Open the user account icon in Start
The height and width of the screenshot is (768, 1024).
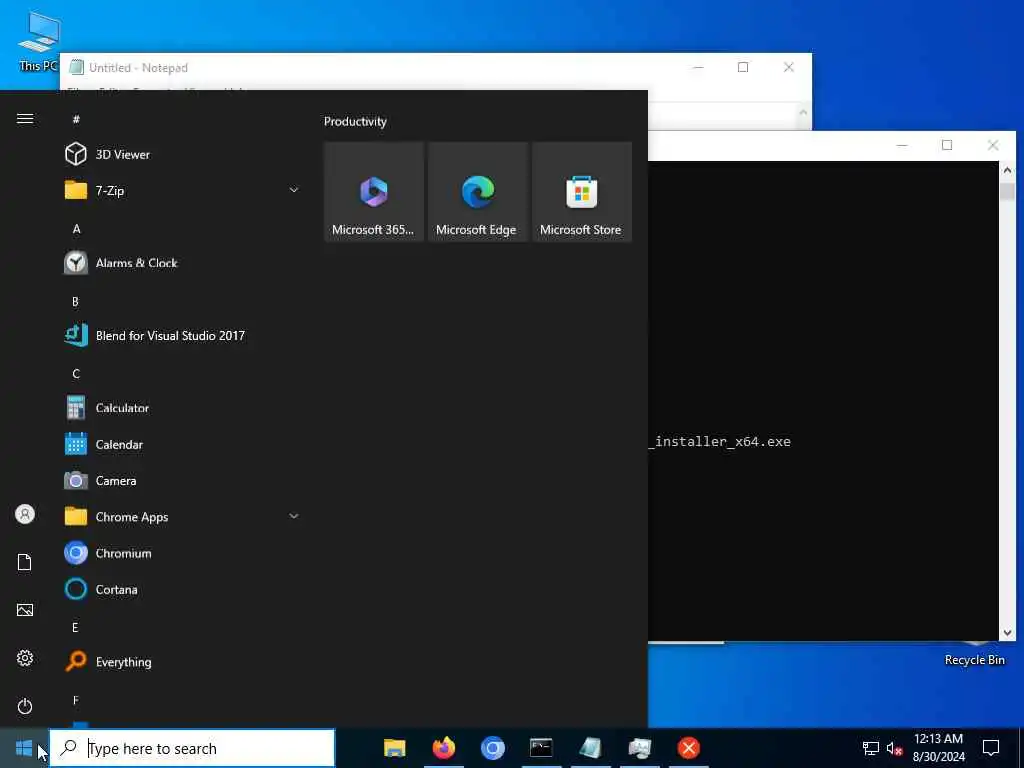(x=25, y=514)
